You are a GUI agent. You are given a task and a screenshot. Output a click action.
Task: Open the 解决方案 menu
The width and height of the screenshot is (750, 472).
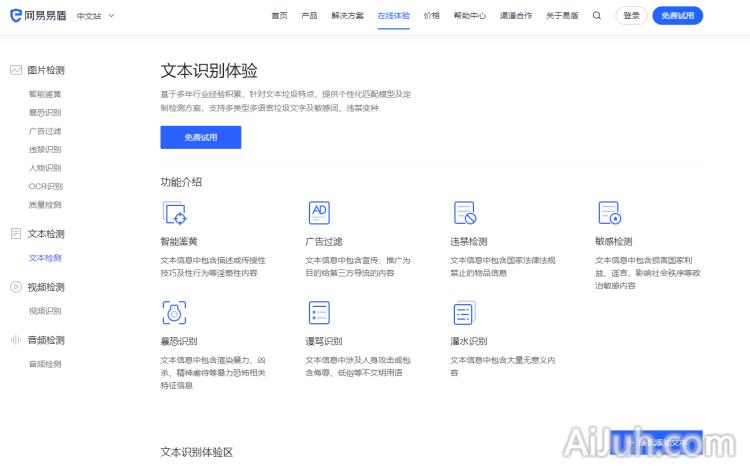pos(347,16)
